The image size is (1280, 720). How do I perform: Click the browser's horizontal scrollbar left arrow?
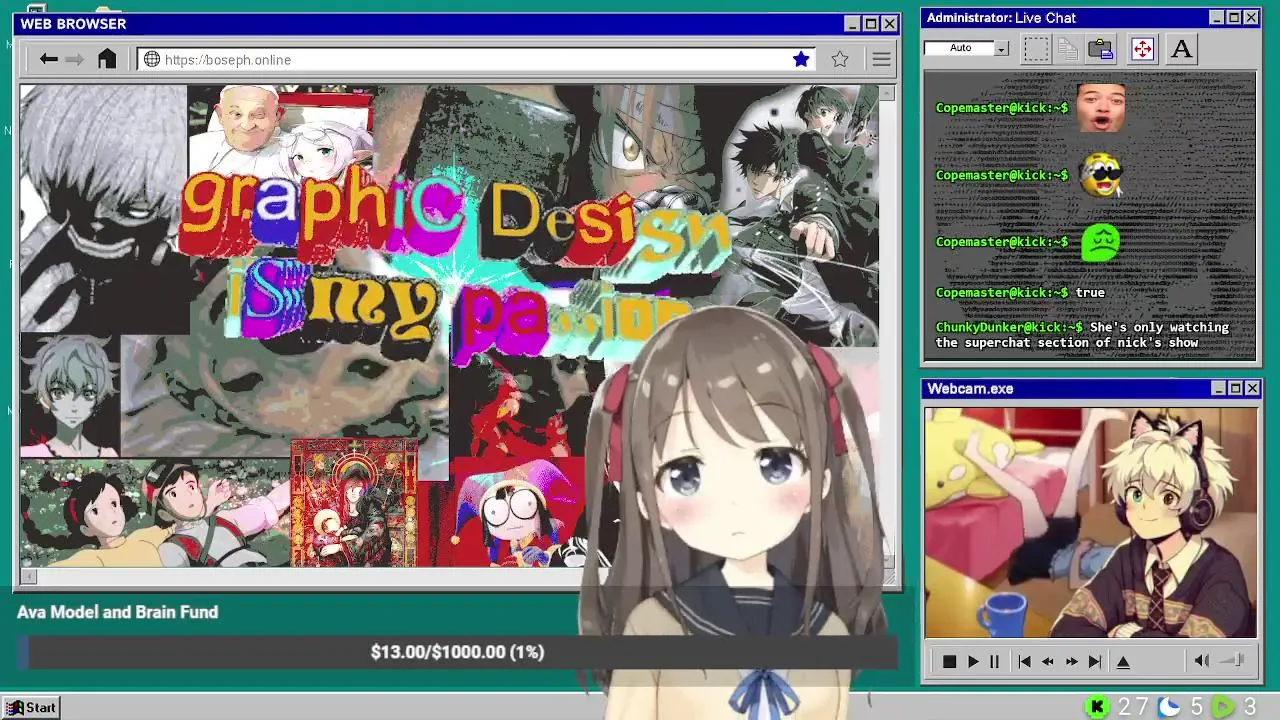click(29, 576)
